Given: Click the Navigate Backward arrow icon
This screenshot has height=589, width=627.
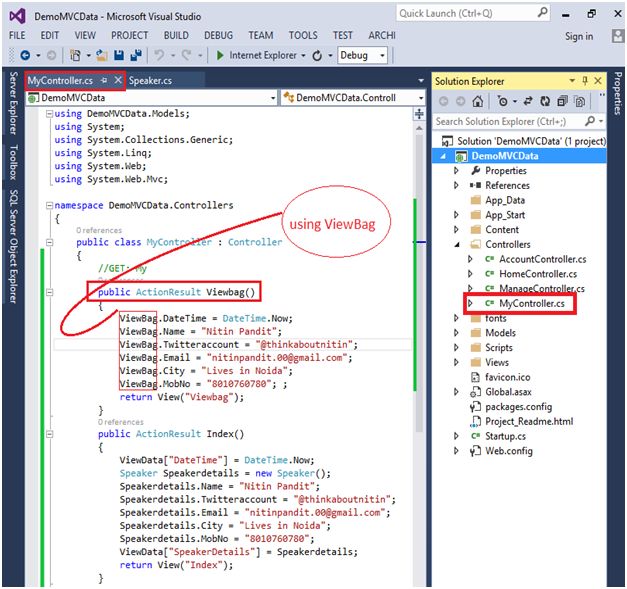Looking at the screenshot, I should pos(25,55).
